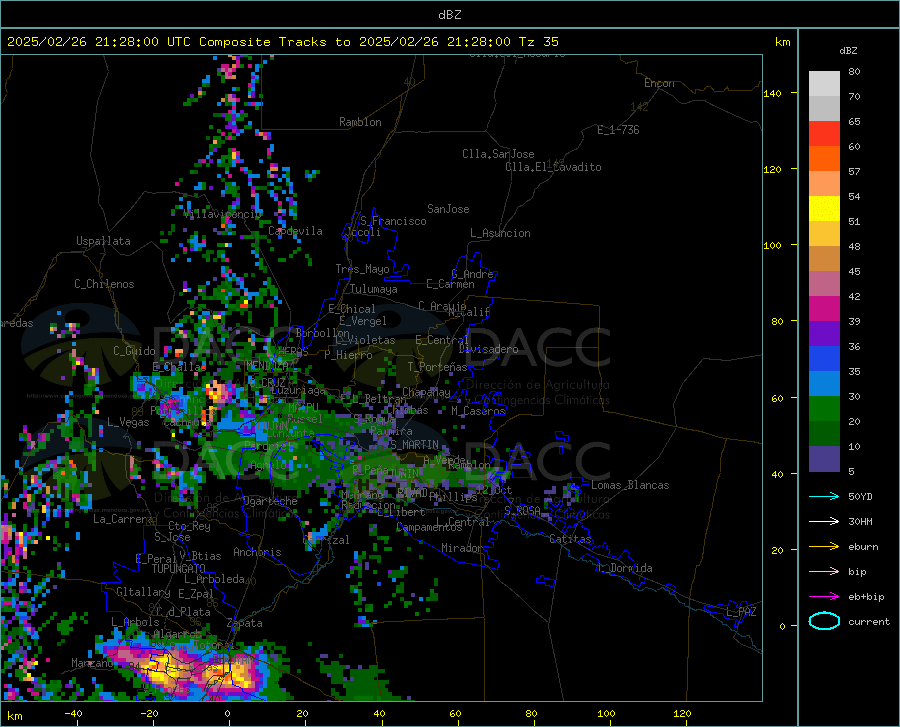
Task: Click the L_PAZ label
Action: click(741, 612)
